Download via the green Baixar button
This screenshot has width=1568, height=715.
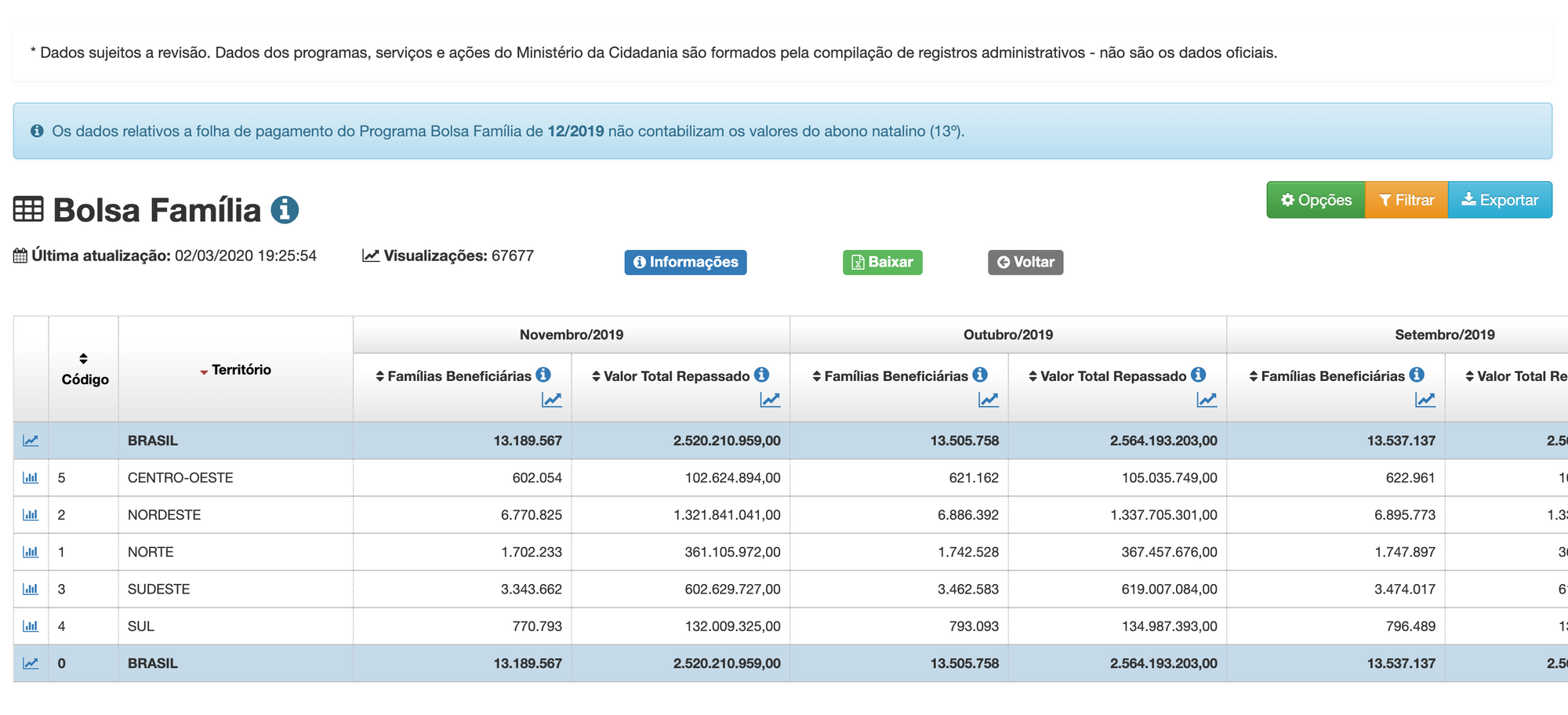click(882, 262)
